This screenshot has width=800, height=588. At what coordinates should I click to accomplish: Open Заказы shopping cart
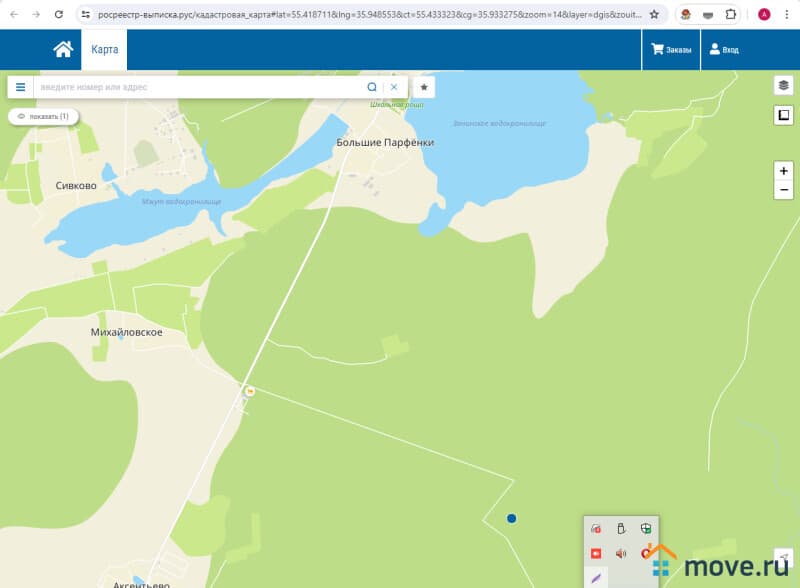pos(671,49)
